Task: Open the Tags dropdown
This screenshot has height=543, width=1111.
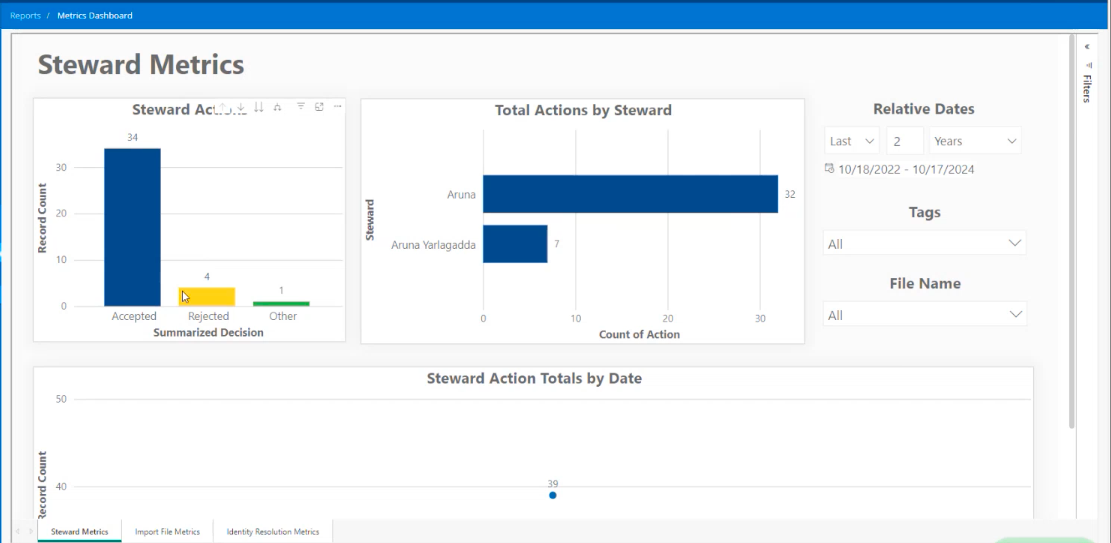Action: point(925,243)
